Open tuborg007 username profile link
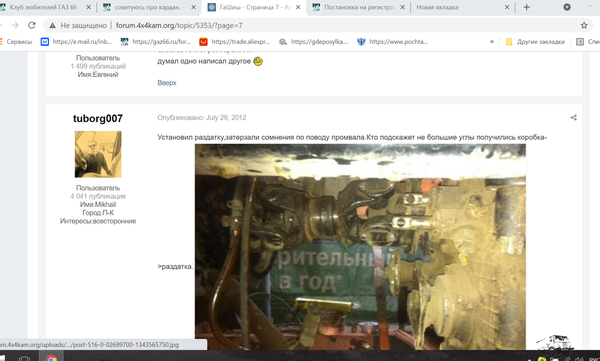This screenshot has height=361, width=600. tap(98, 119)
